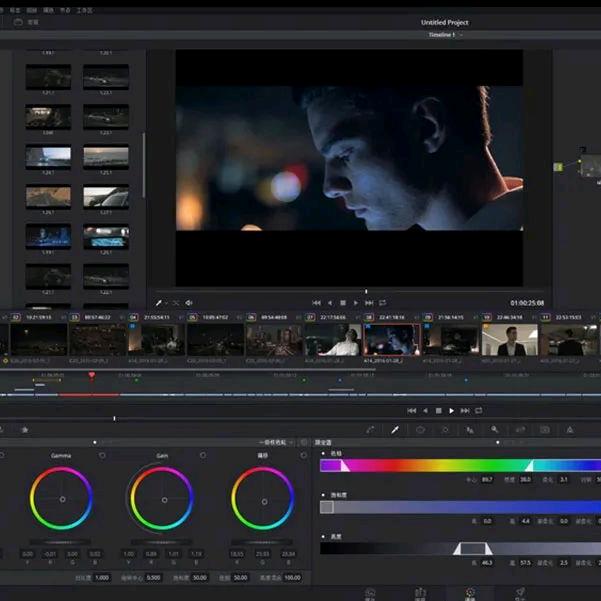Toggle the luminance qualifier enable dot
The image size is (601, 601).
tap(323, 536)
